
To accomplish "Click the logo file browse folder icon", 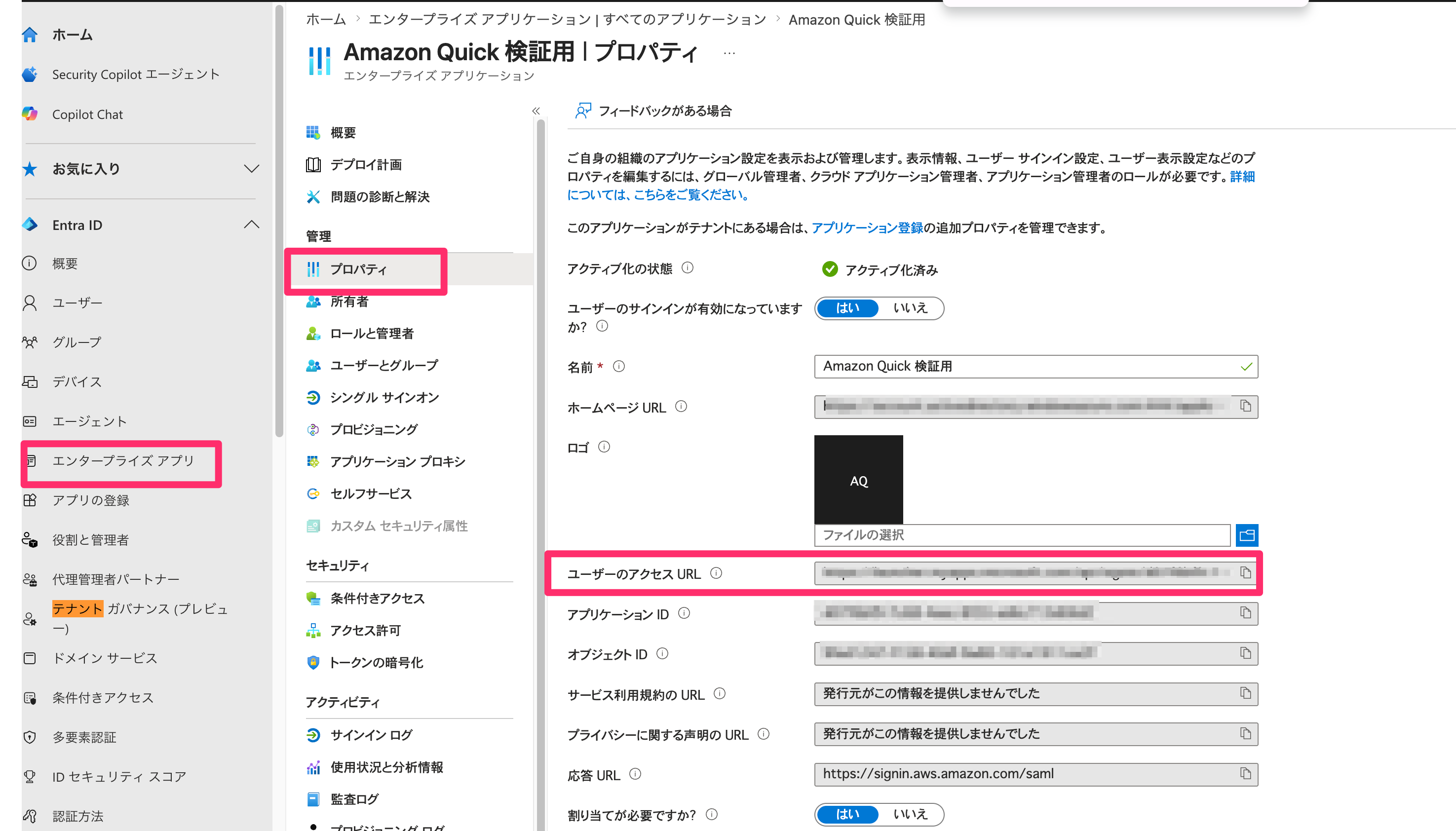I will (x=1247, y=535).
